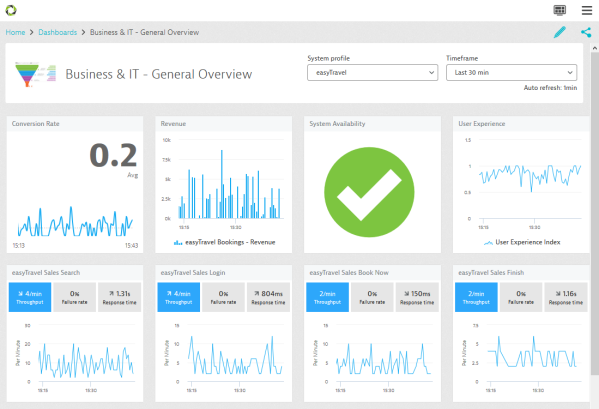The height and width of the screenshot is (409, 599).
Task: Open the hamburger menu
Action: (x=587, y=10)
